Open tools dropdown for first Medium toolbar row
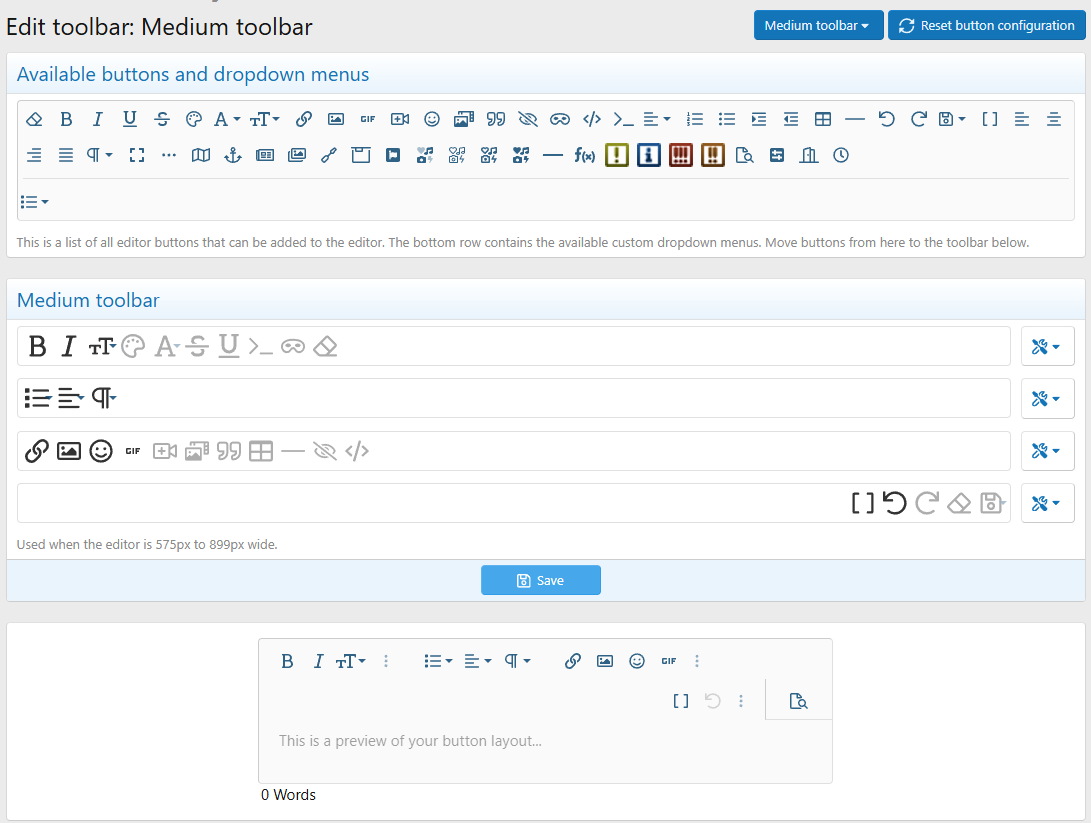 [1047, 346]
